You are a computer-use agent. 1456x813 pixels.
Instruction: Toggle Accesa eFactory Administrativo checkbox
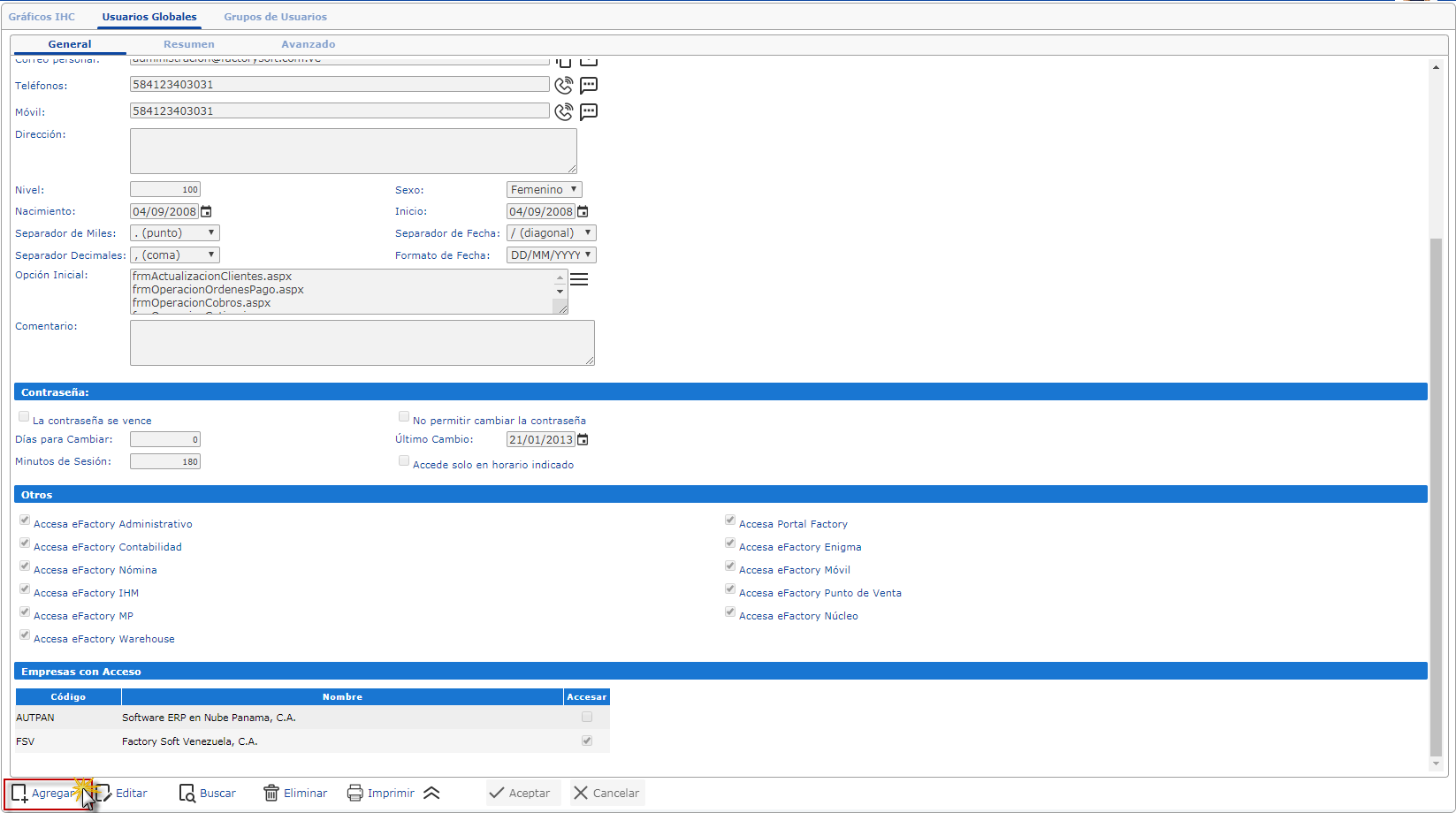tap(25, 520)
